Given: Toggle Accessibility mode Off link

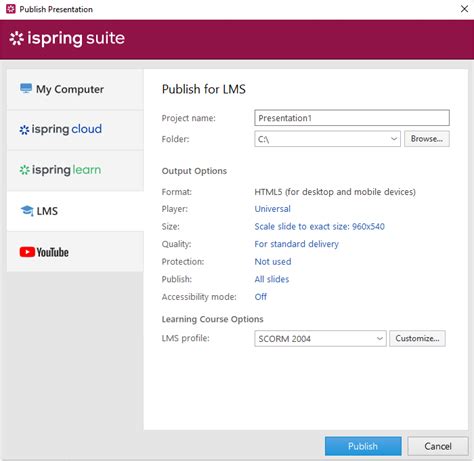Looking at the screenshot, I should [261, 297].
